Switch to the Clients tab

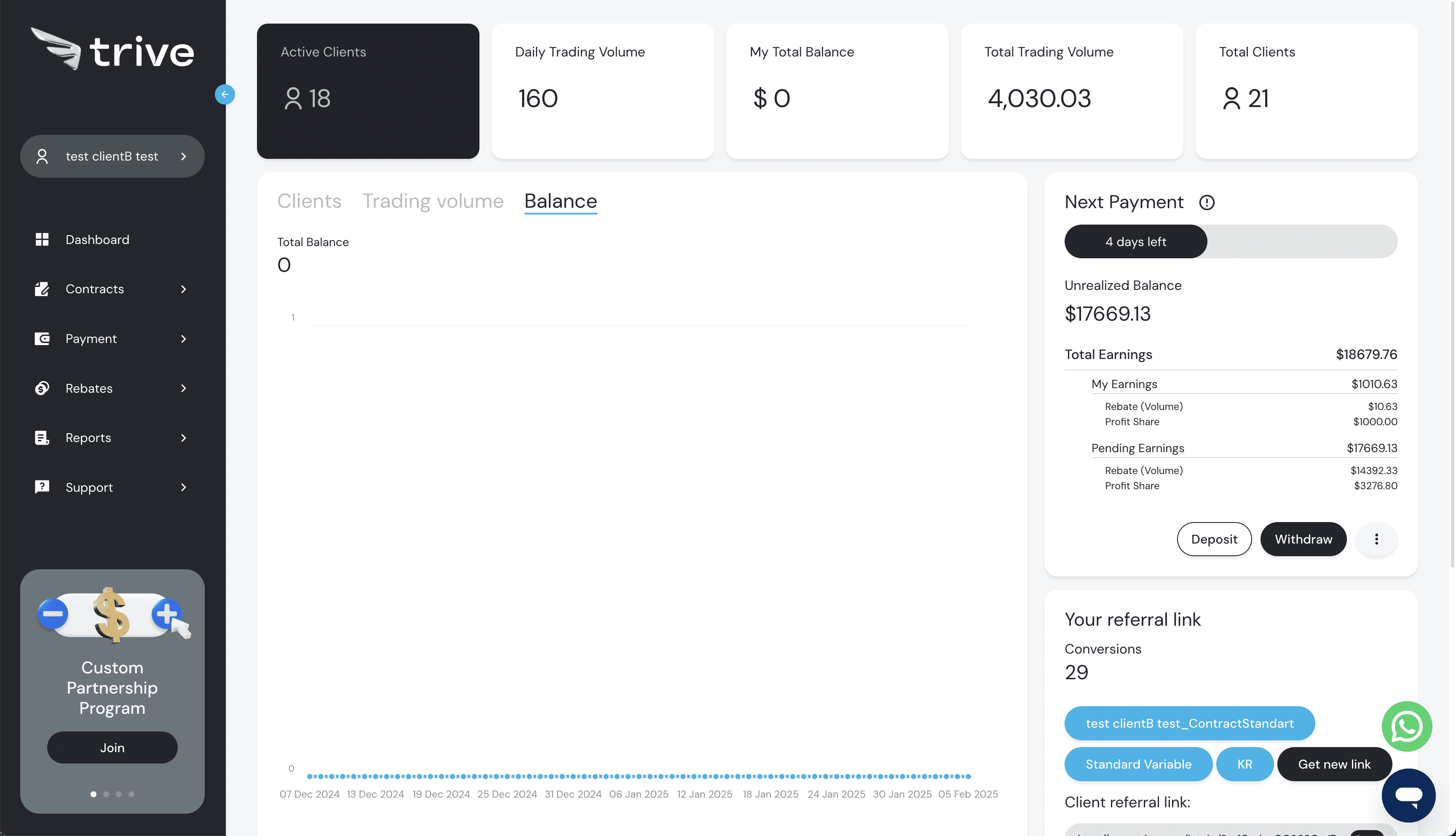click(309, 201)
